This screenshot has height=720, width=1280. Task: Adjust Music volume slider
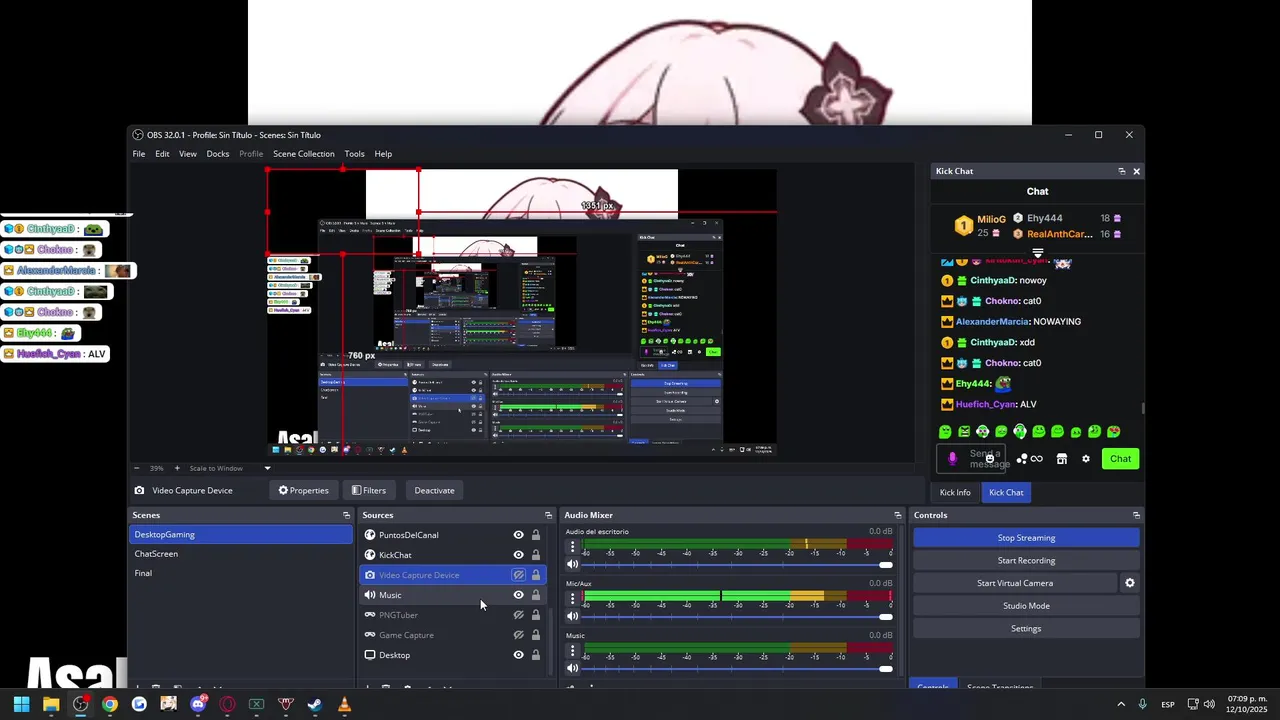[737, 668]
